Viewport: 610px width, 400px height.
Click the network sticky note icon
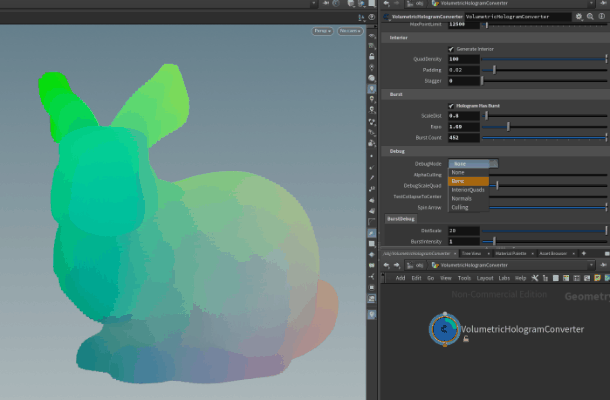(597, 278)
